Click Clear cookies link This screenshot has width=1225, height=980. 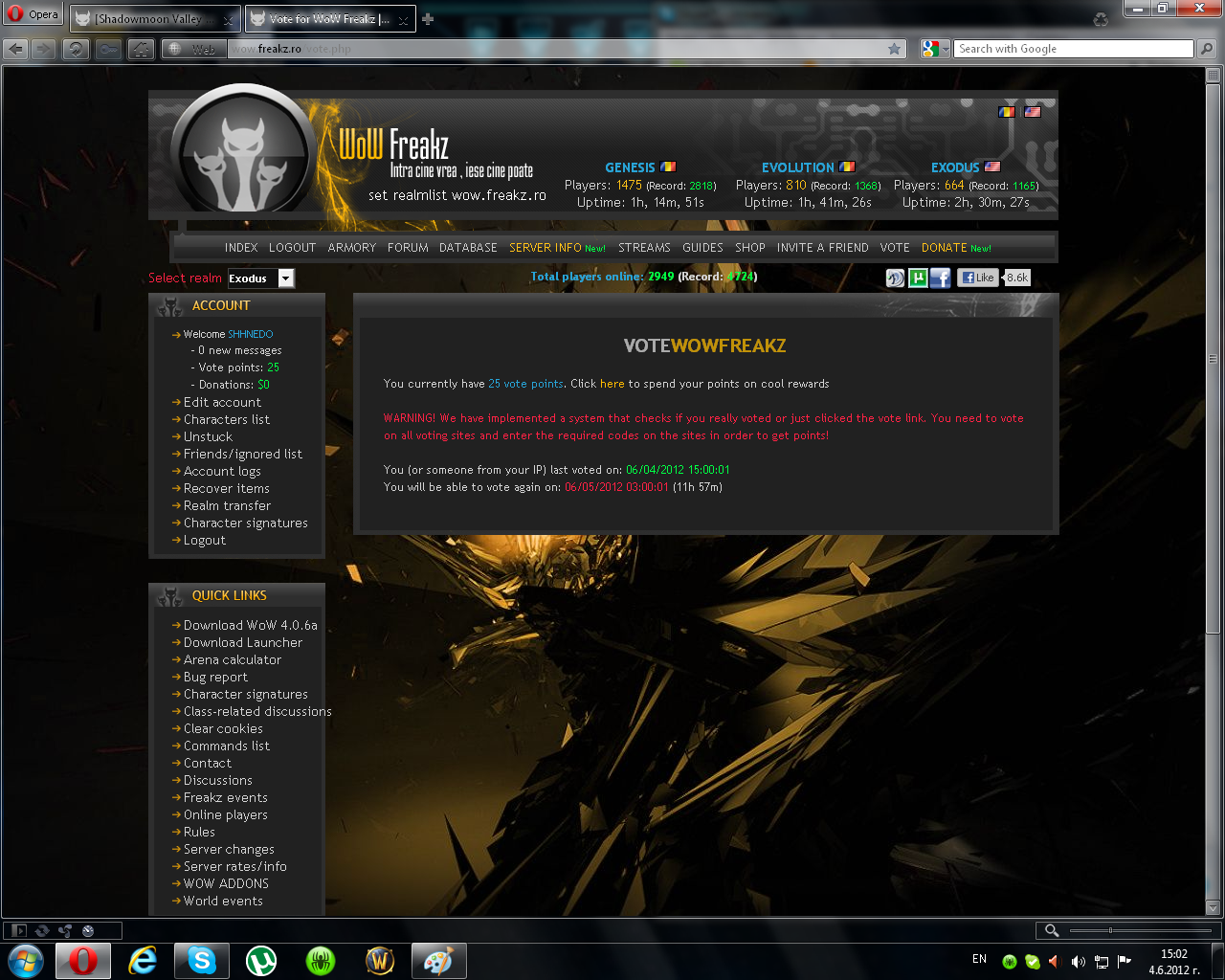(x=223, y=729)
